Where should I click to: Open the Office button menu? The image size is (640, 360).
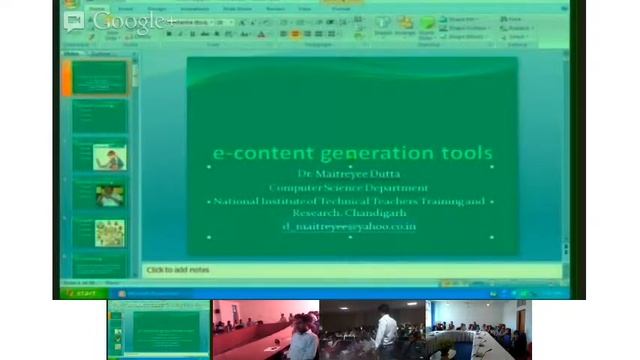71,4
